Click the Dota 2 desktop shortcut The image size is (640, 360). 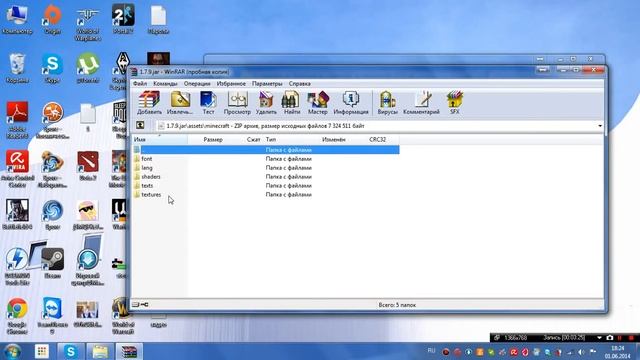click(x=88, y=165)
